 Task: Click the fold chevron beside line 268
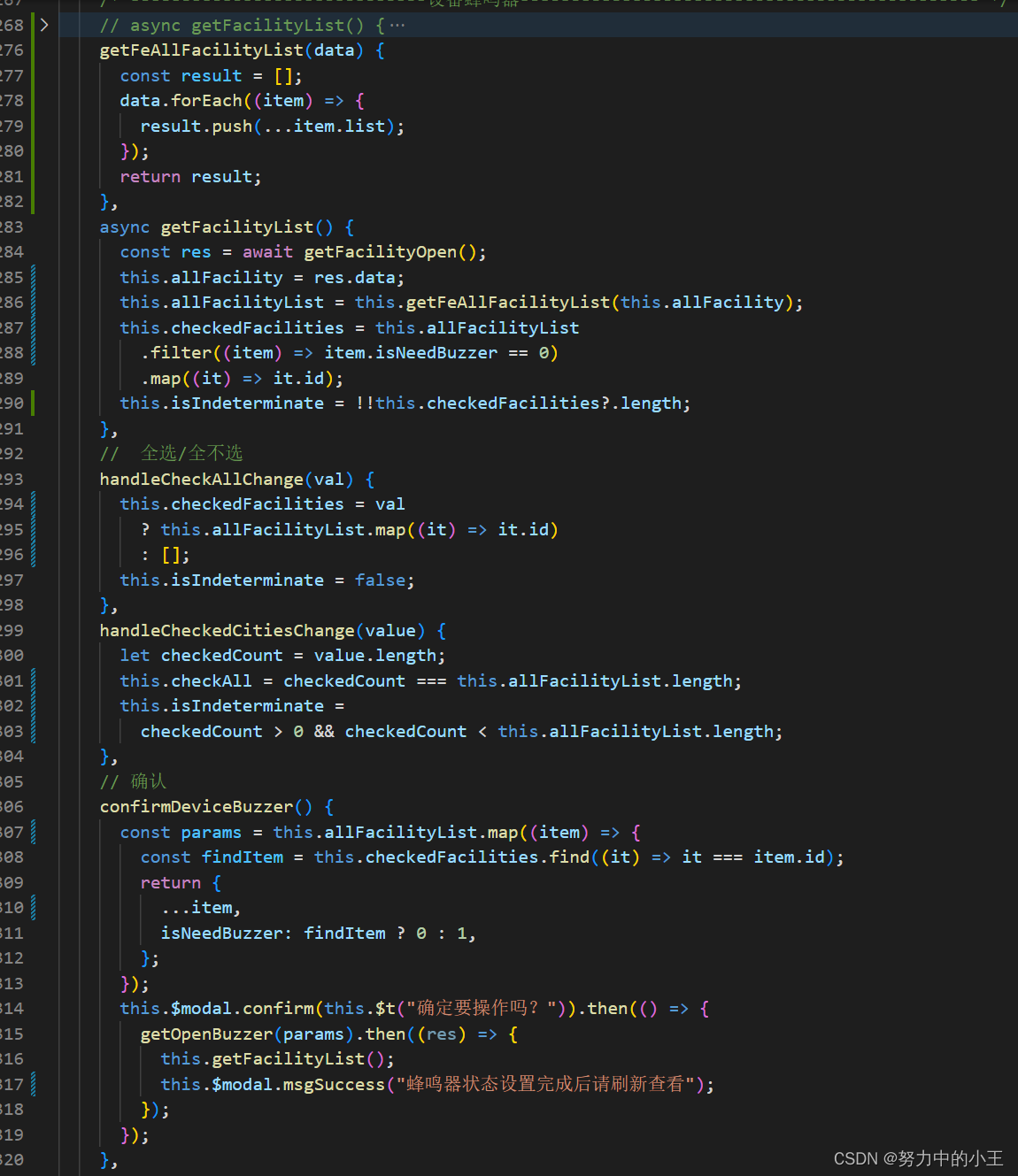point(43,25)
